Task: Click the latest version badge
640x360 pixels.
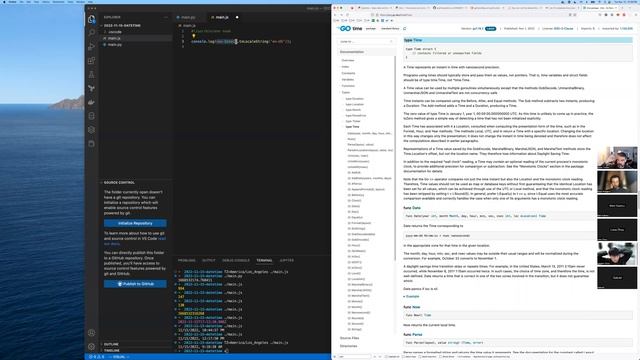Action: pyautogui.click(x=491, y=29)
